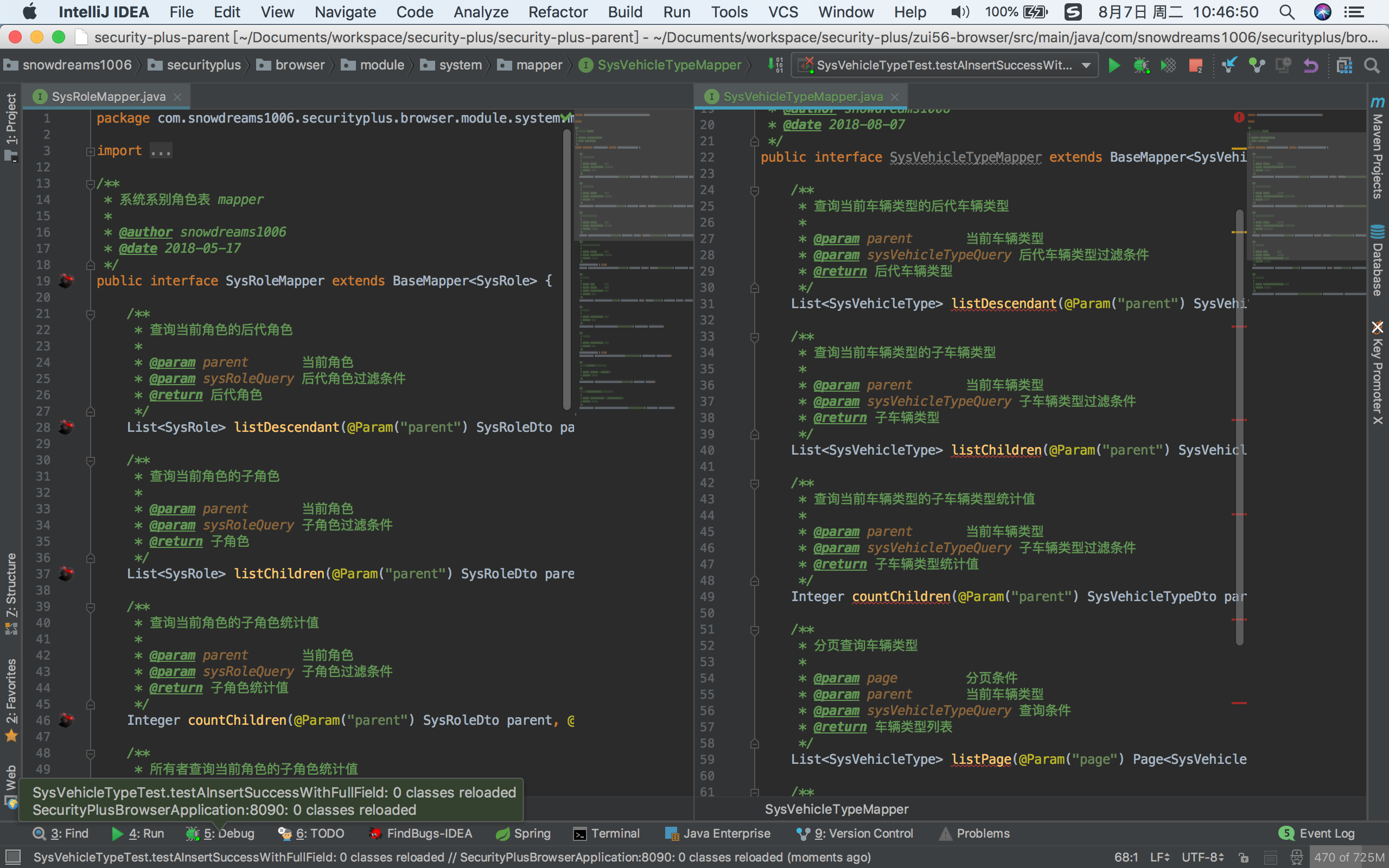This screenshot has height=868, width=1389.
Task: Open the Refactor menu
Action: click(557, 12)
